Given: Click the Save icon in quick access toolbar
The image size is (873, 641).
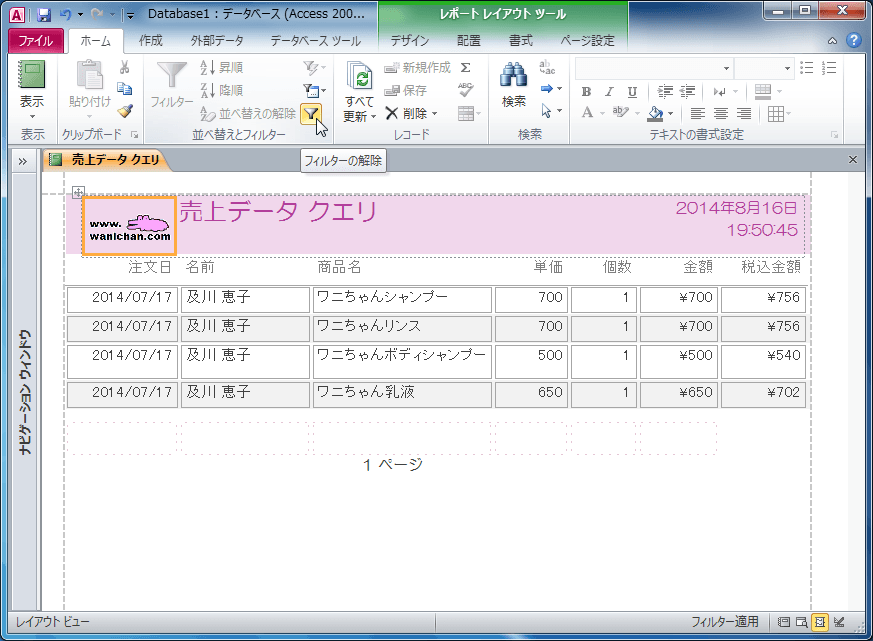Looking at the screenshot, I should click(x=44, y=14).
